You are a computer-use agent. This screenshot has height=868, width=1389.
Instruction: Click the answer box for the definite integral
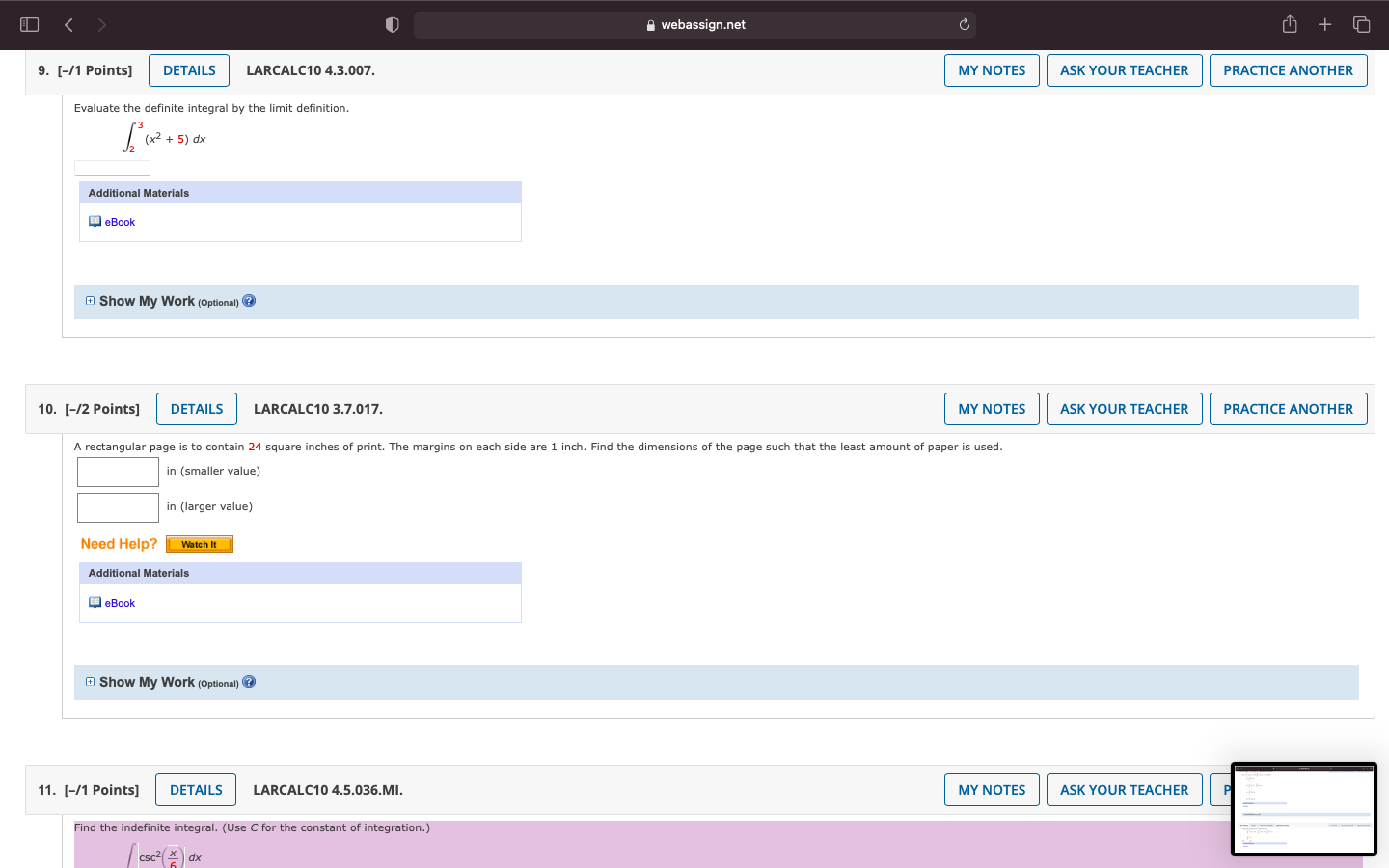(x=112, y=167)
